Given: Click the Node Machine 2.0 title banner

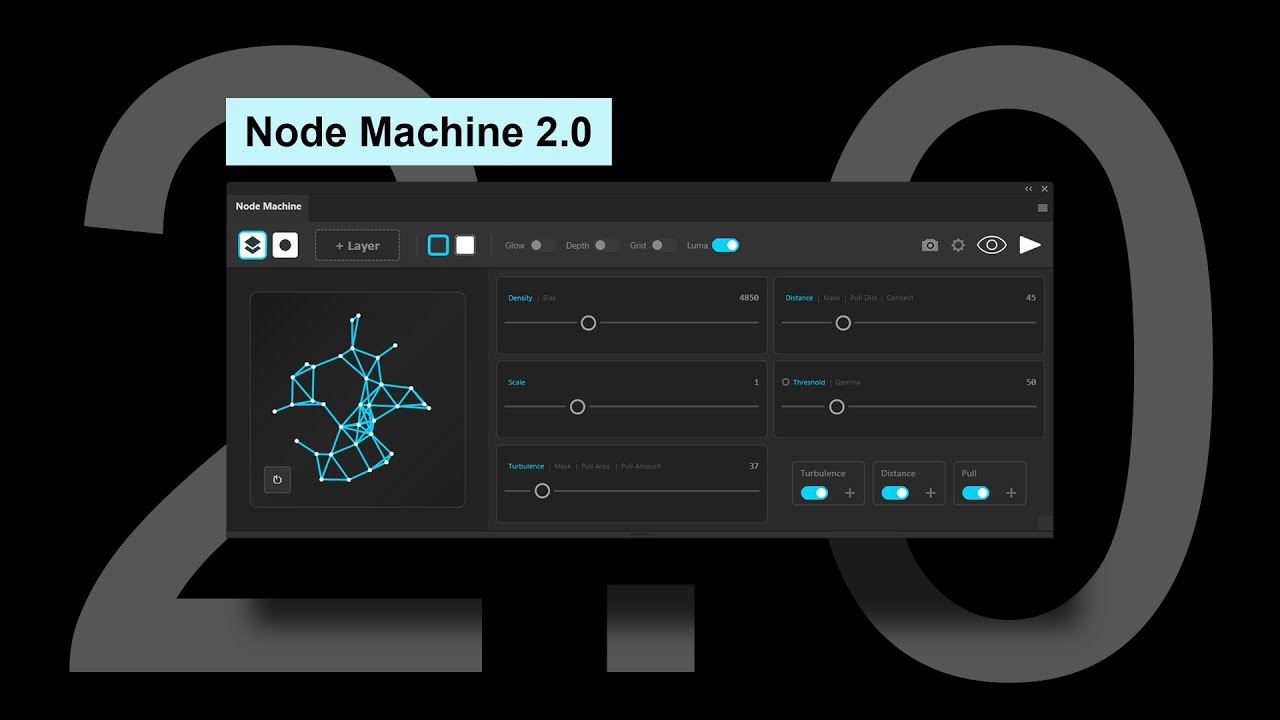Looking at the screenshot, I should click(x=418, y=132).
